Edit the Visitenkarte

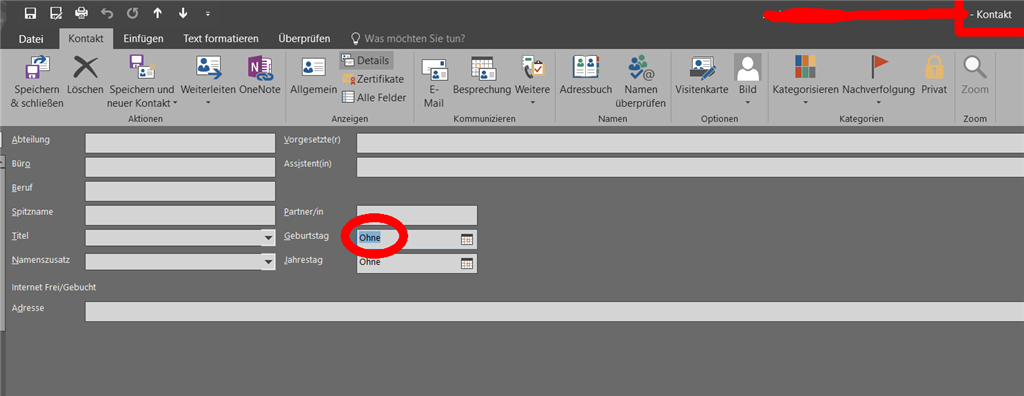(701, 75)
